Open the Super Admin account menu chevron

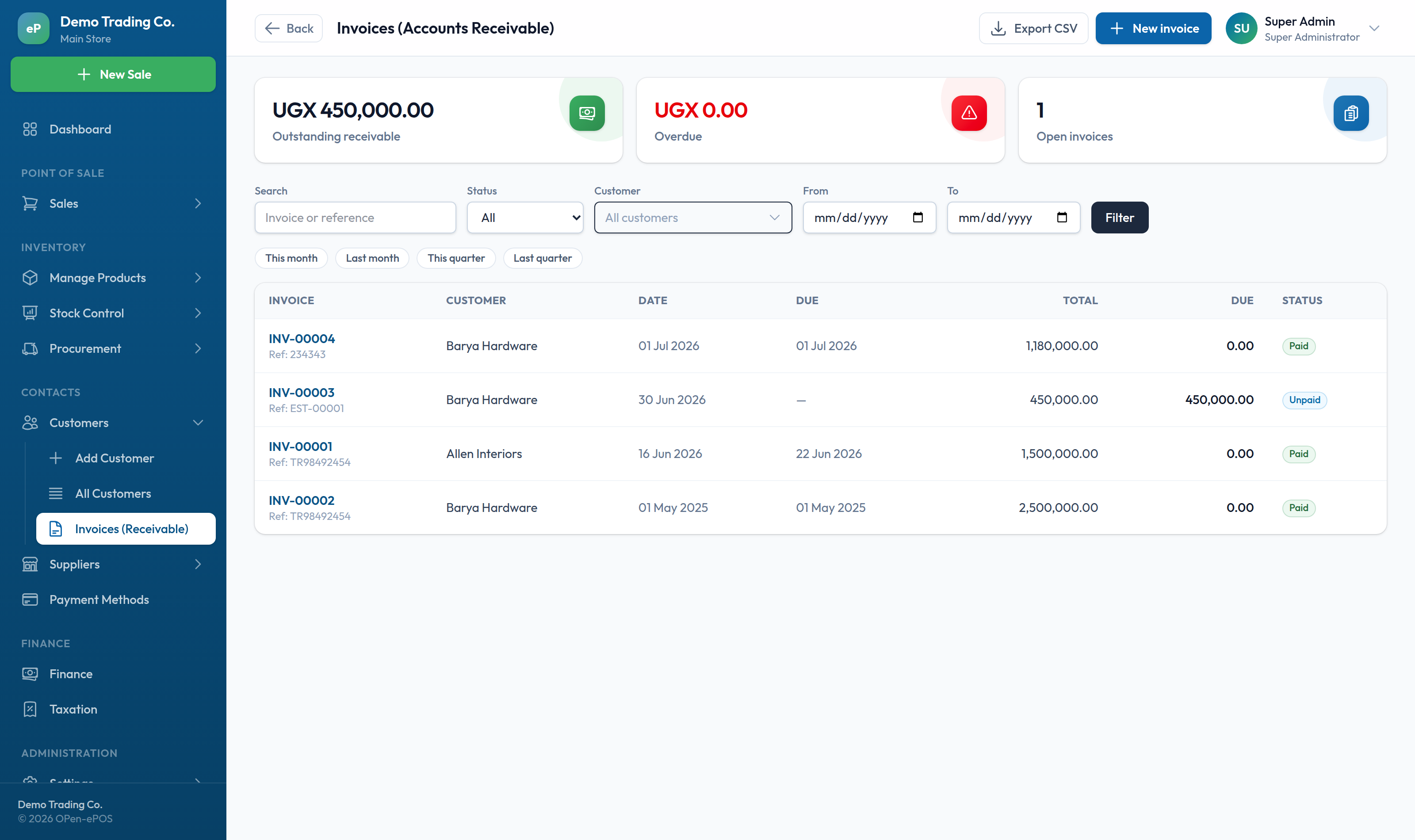(x=1374, y=28)
